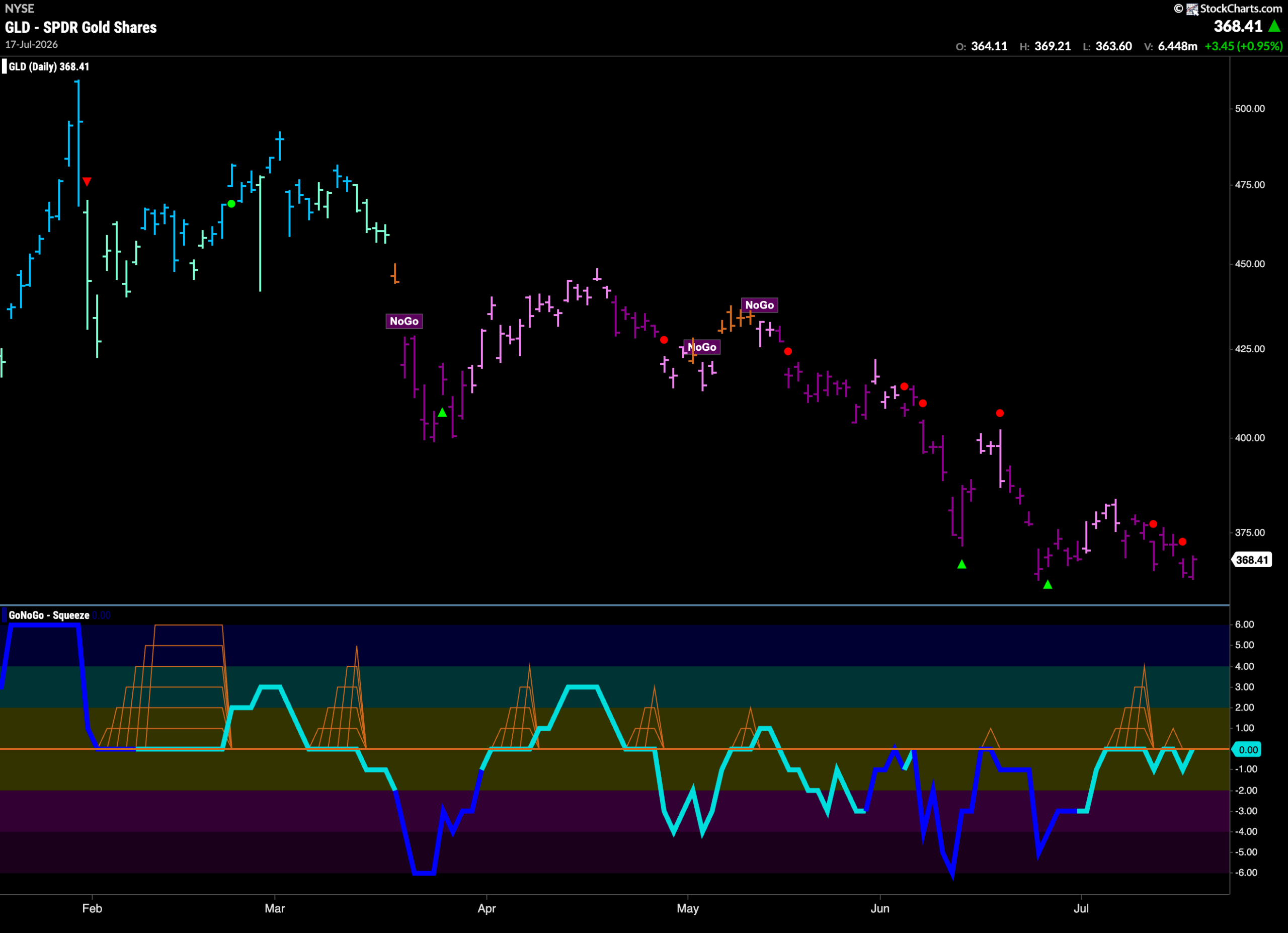Image resolution: width=1288 pixels, height=933 pixels.
Task: Click the cyan 0.00 value tag on squeeze axis
Action: click(1247, 750)
